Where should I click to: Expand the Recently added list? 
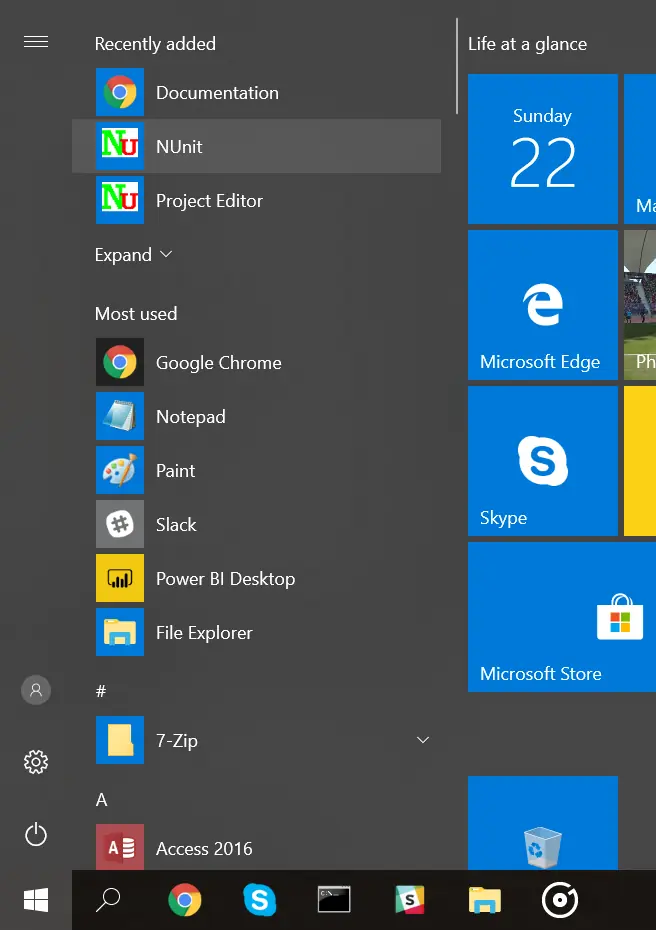tap(133, 255)
